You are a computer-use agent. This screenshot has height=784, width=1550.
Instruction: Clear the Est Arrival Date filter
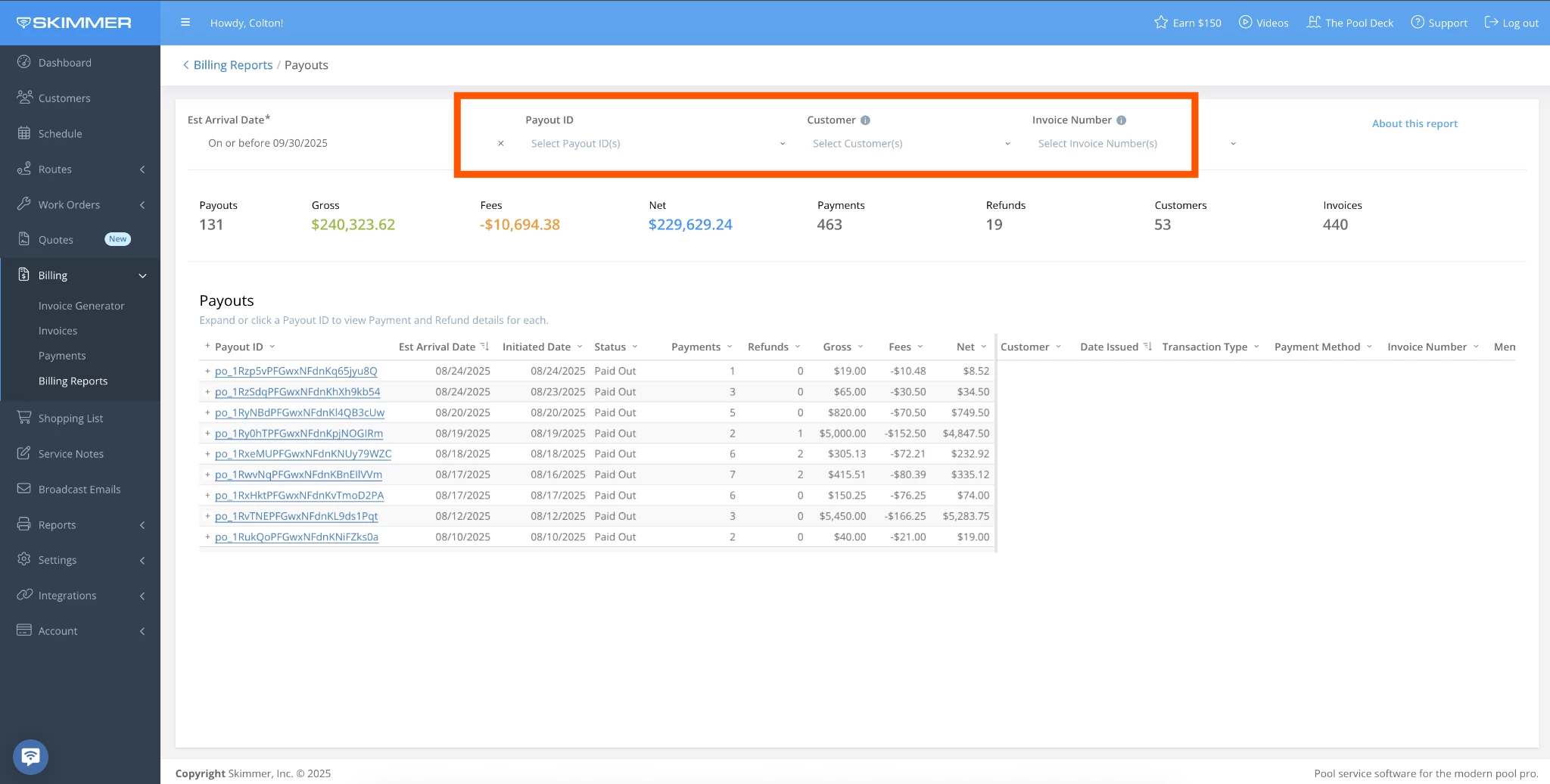(500, 144)
